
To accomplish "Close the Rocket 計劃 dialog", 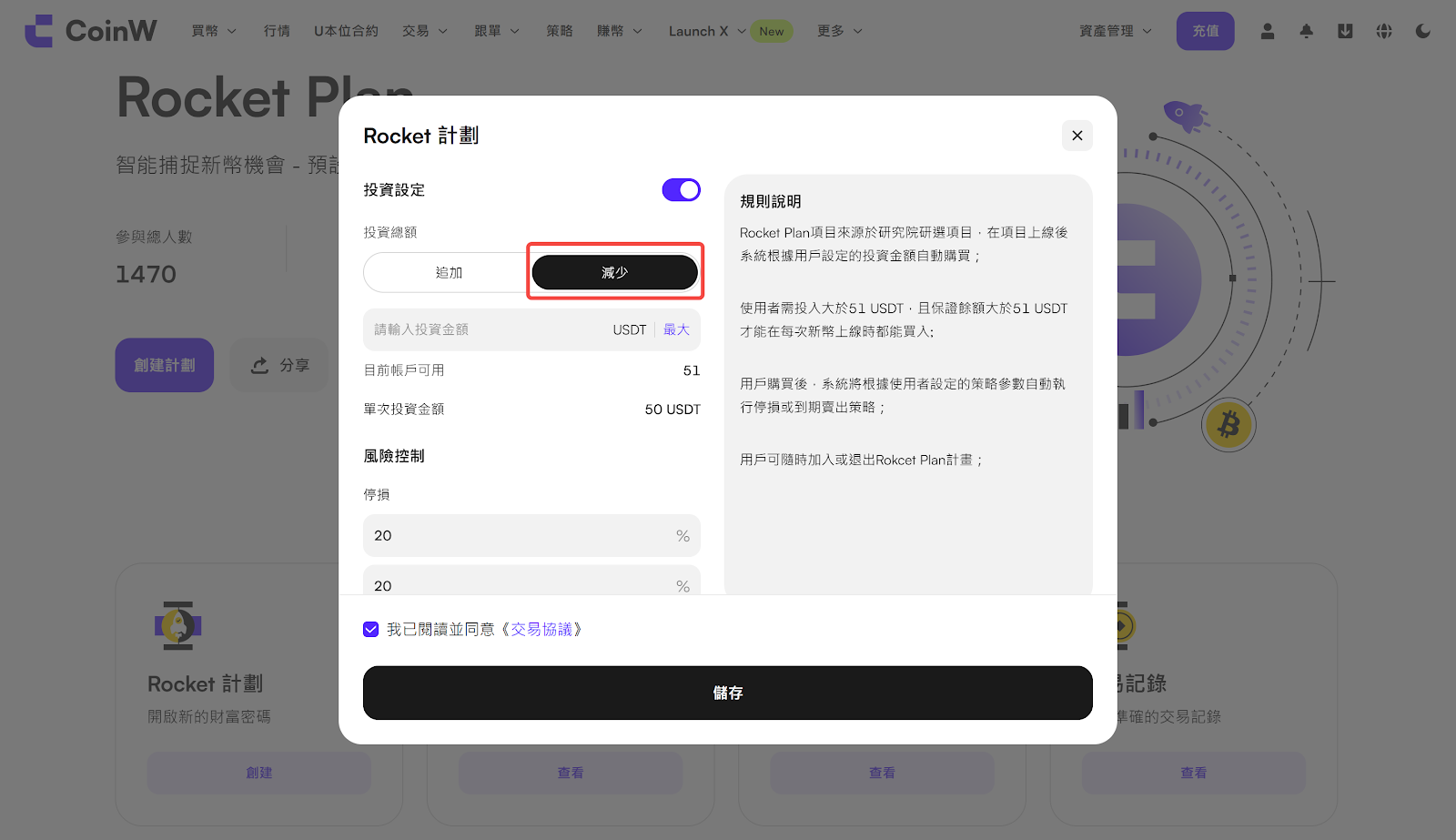I will pos(1077,136).
